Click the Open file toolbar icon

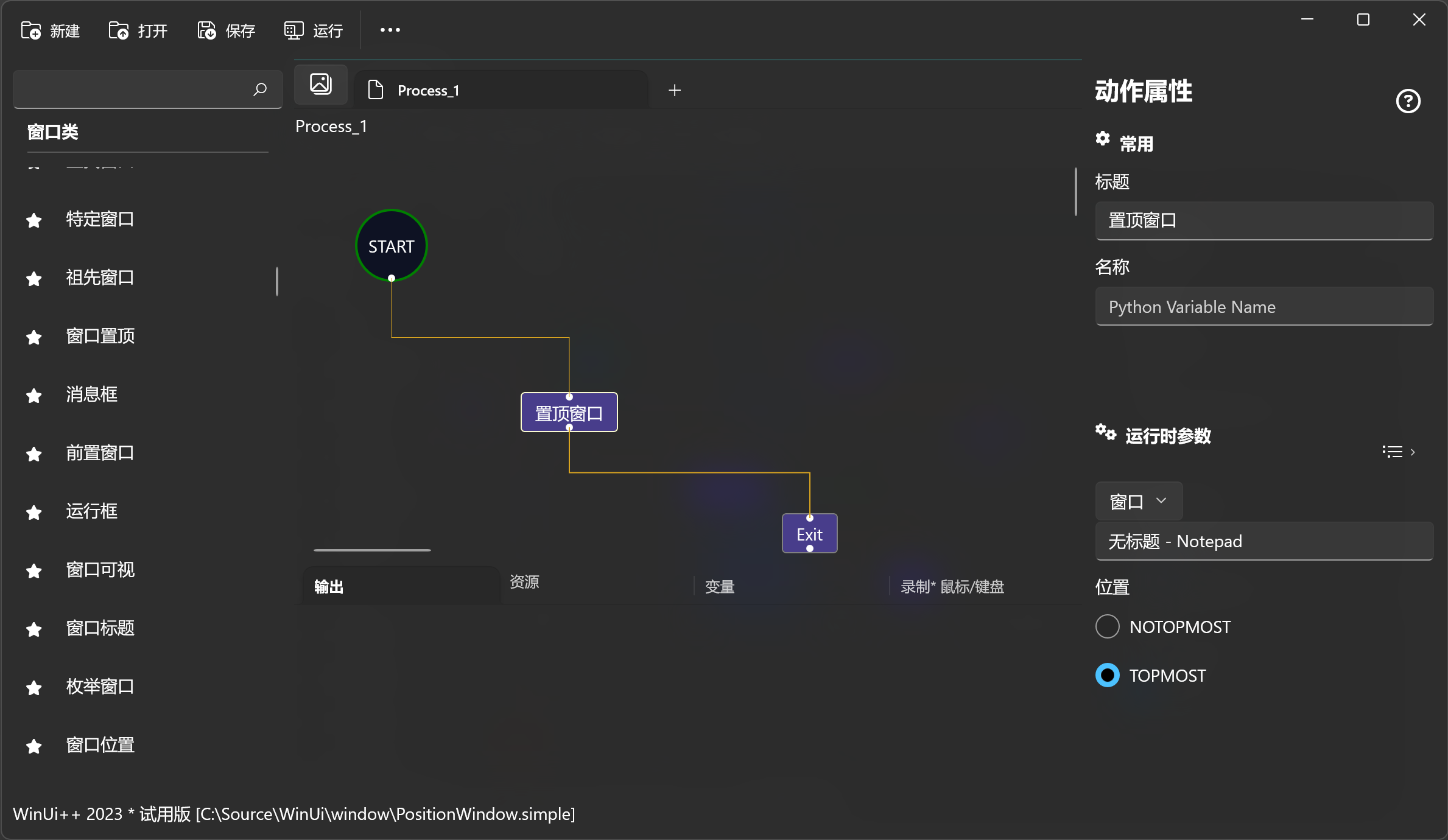point(119,30)
